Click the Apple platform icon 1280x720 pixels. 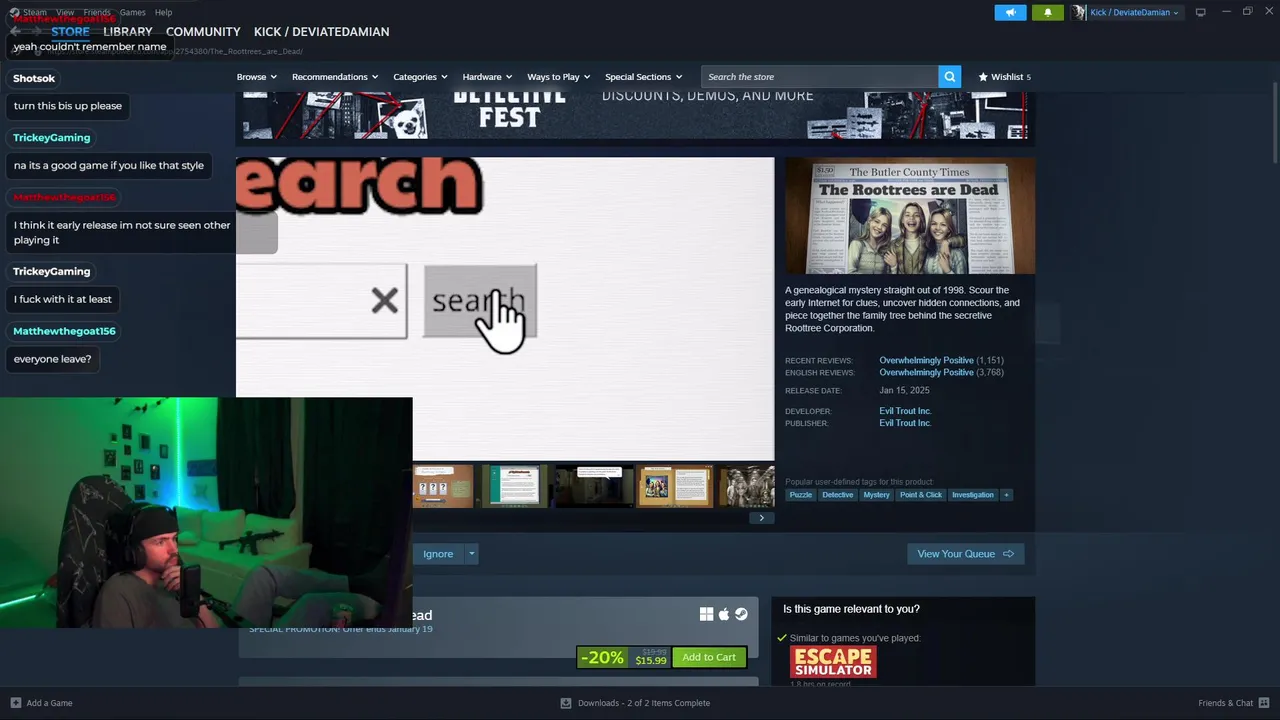coord(724,614)
